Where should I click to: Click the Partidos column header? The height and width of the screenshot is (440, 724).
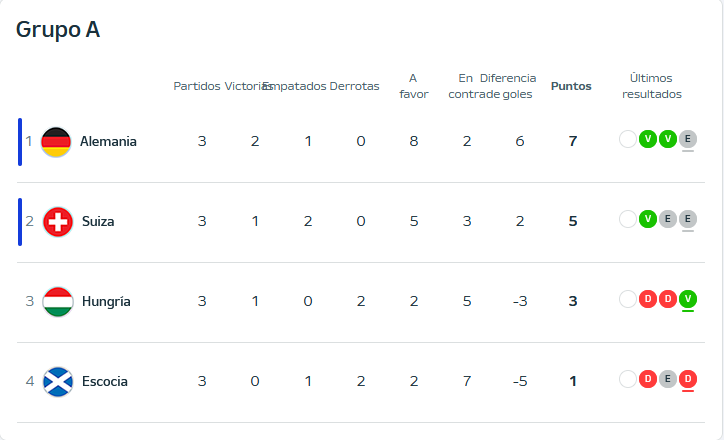[x=196, y=86]
